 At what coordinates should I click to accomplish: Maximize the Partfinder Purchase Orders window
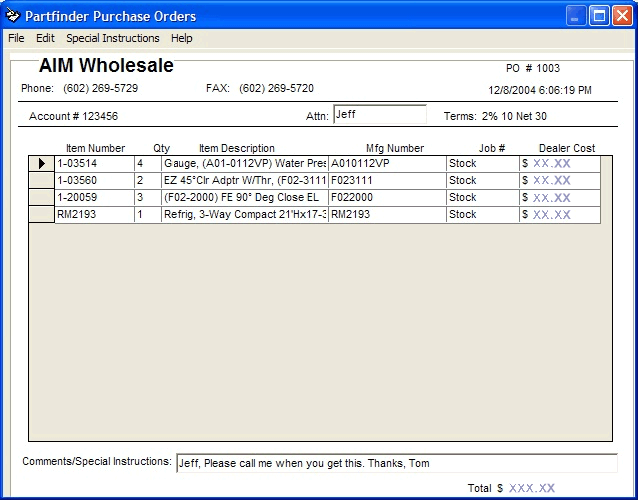pos(599,16)
